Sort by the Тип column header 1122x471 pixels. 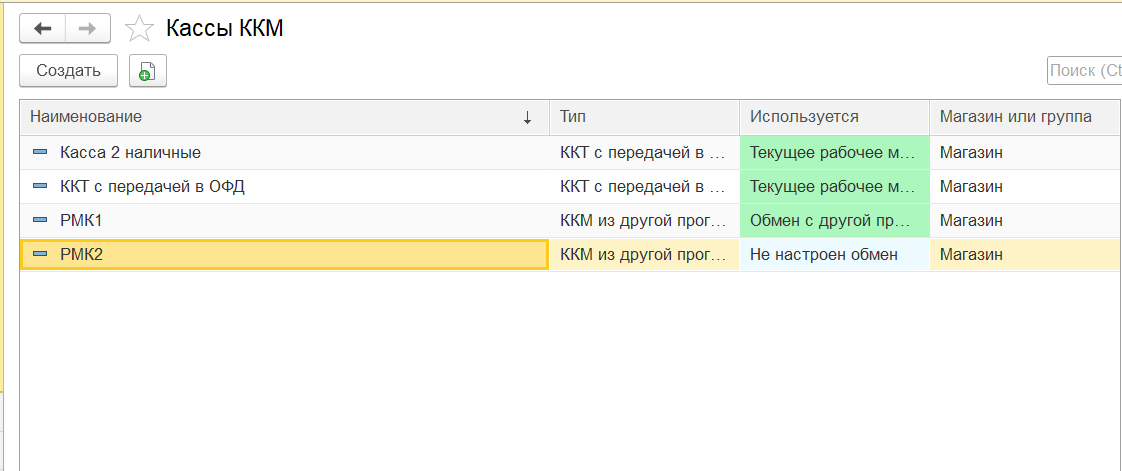(645, 117)
